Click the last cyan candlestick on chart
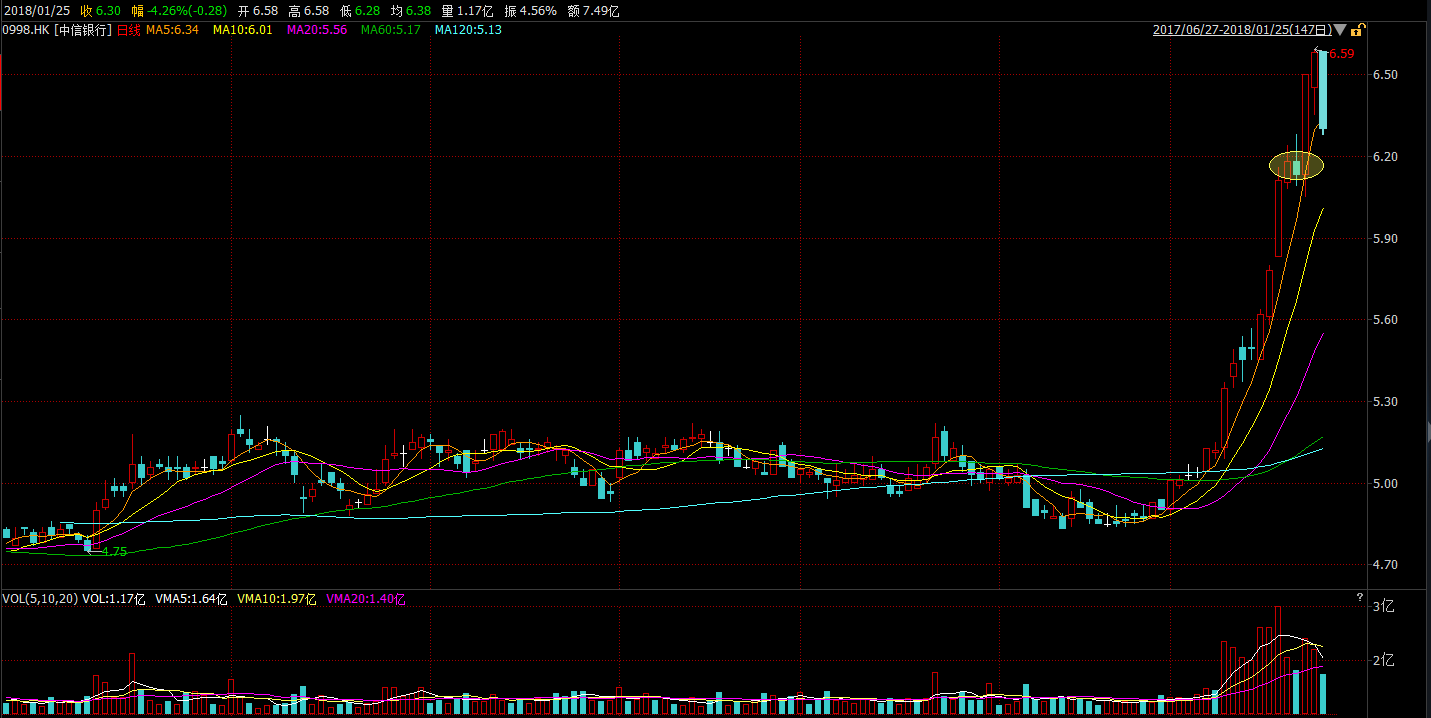The height and width of the screenshot is (718, 1431). (1323, 90)
